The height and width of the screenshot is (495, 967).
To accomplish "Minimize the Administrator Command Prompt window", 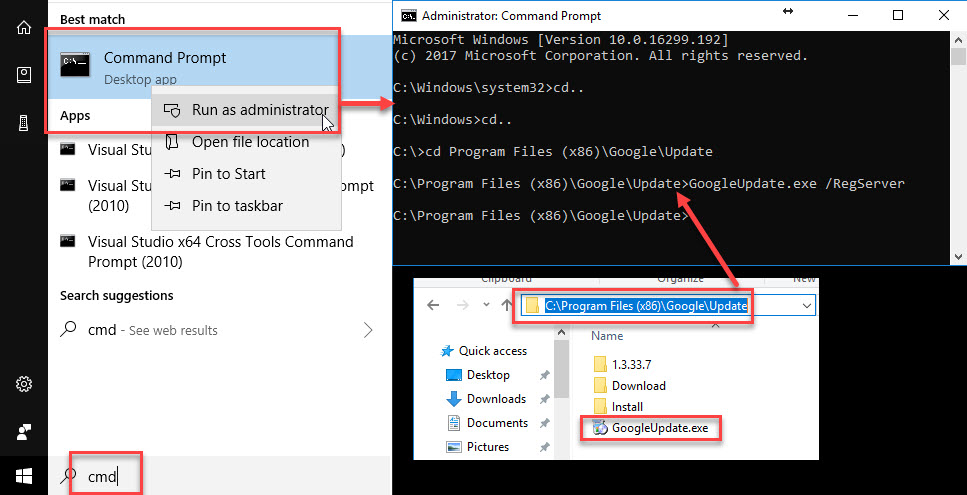I will coord(852,15).
